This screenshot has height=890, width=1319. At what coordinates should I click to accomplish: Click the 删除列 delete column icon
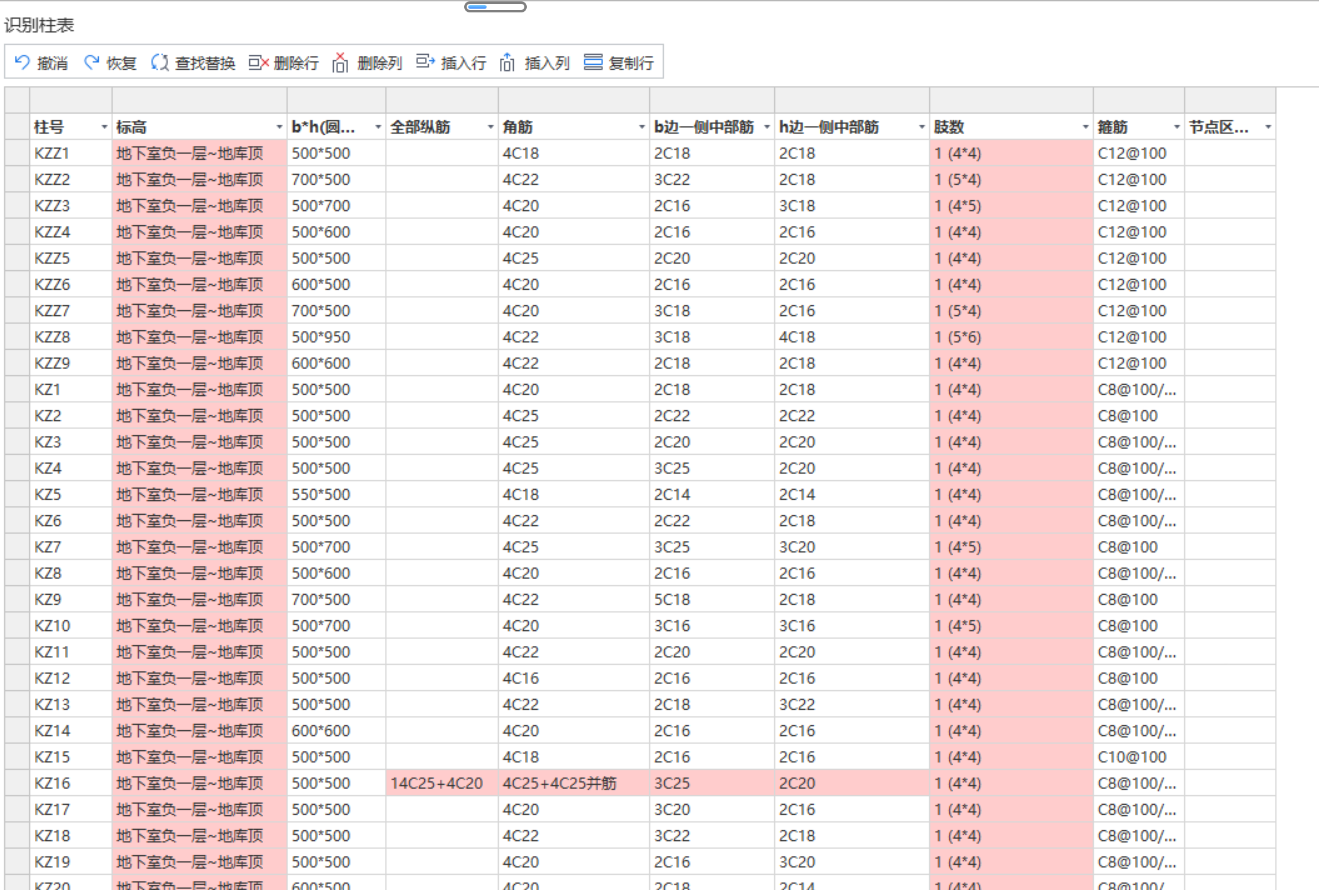(x=341, y=63)
